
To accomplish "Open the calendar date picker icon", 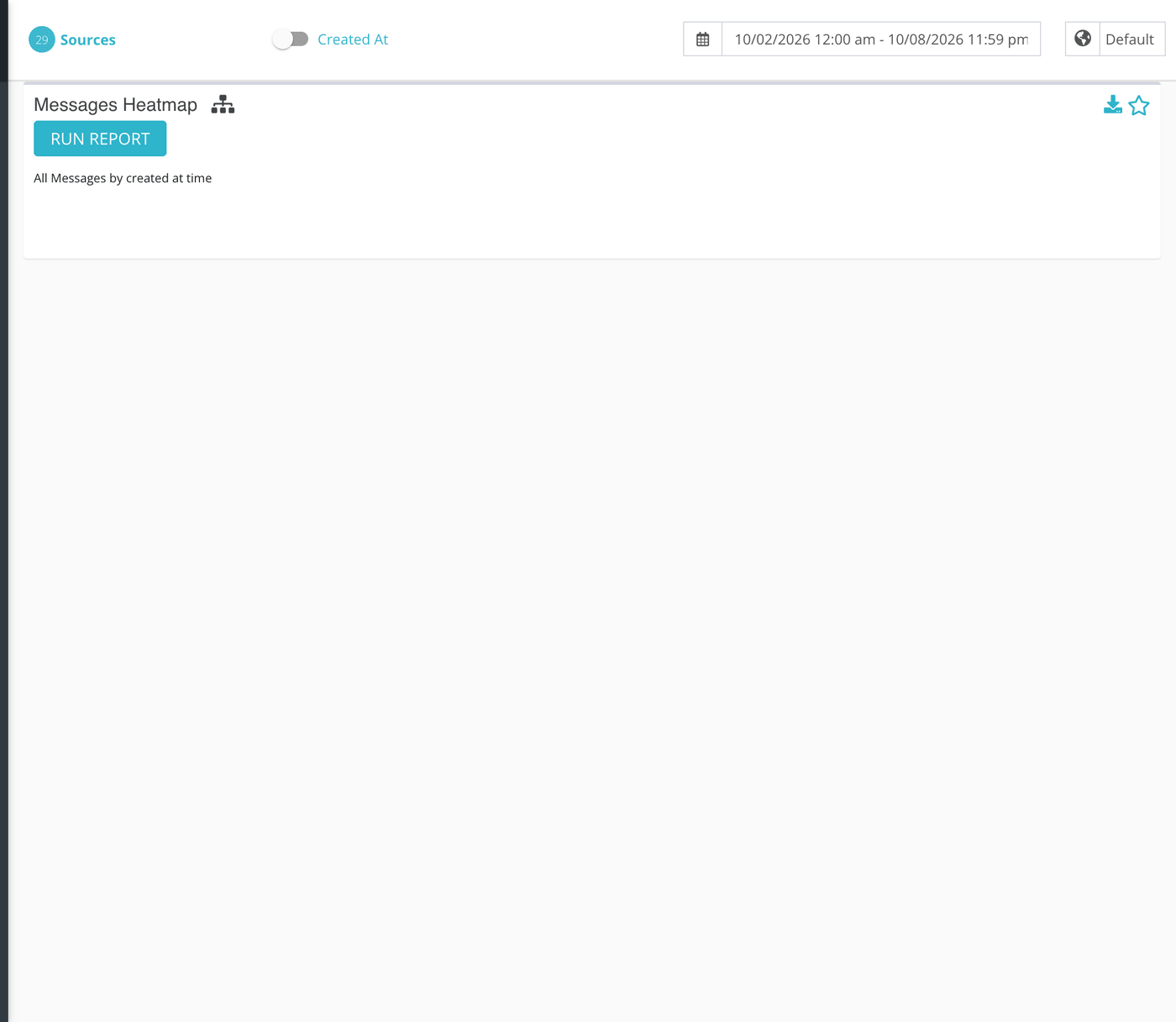I will point(703,39).
